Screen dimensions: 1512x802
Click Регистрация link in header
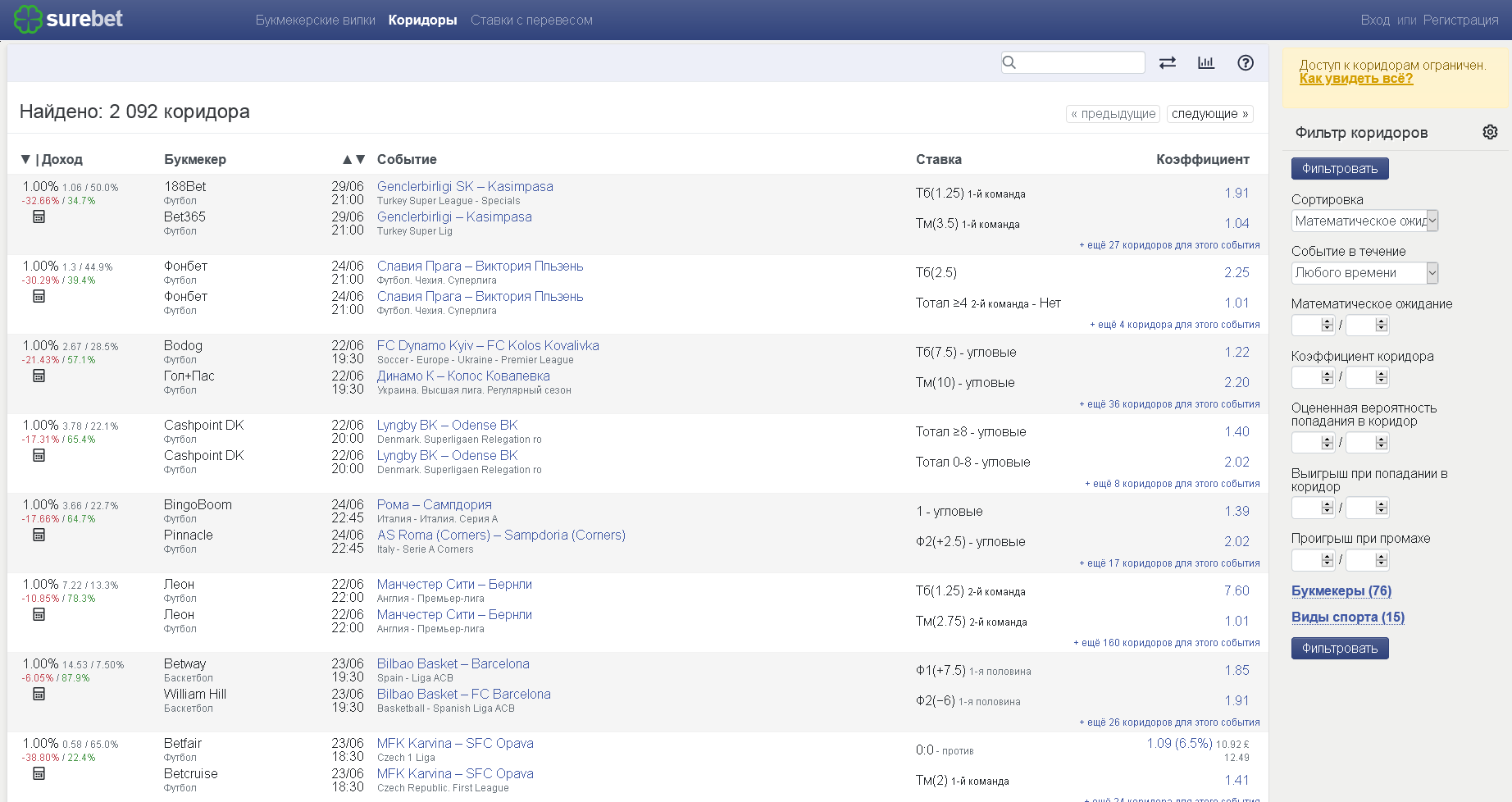tap(1460, 20)
